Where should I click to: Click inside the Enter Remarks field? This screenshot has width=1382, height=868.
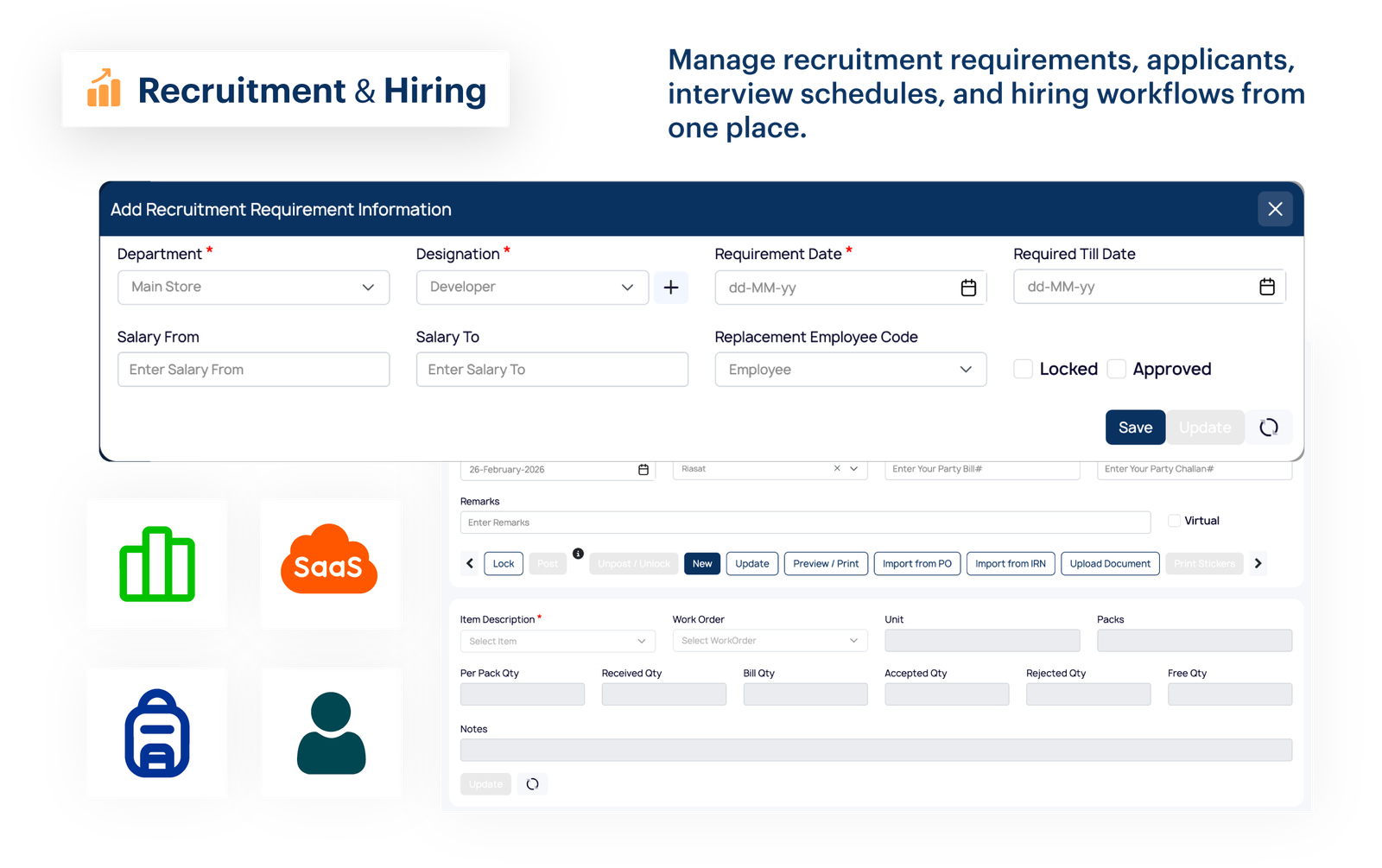click(805, 522)
